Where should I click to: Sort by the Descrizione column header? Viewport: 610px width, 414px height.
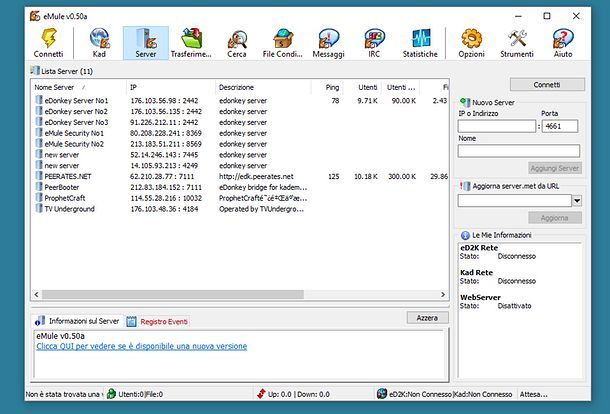point(263,87)
